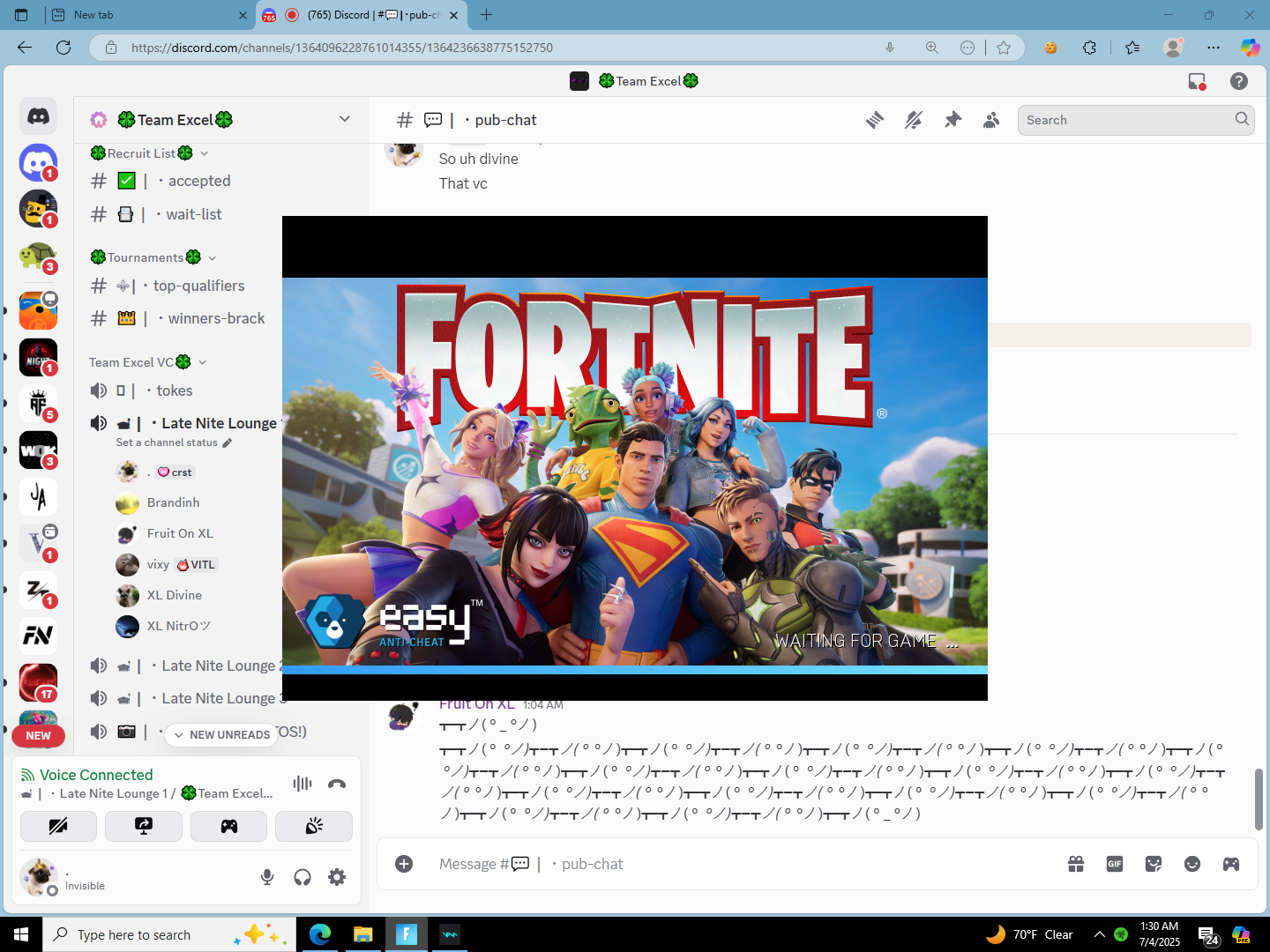Image resolution: width=1270 pixels, height=952 pixels.
Task: Show the member list icon
Action: [991, 120]
